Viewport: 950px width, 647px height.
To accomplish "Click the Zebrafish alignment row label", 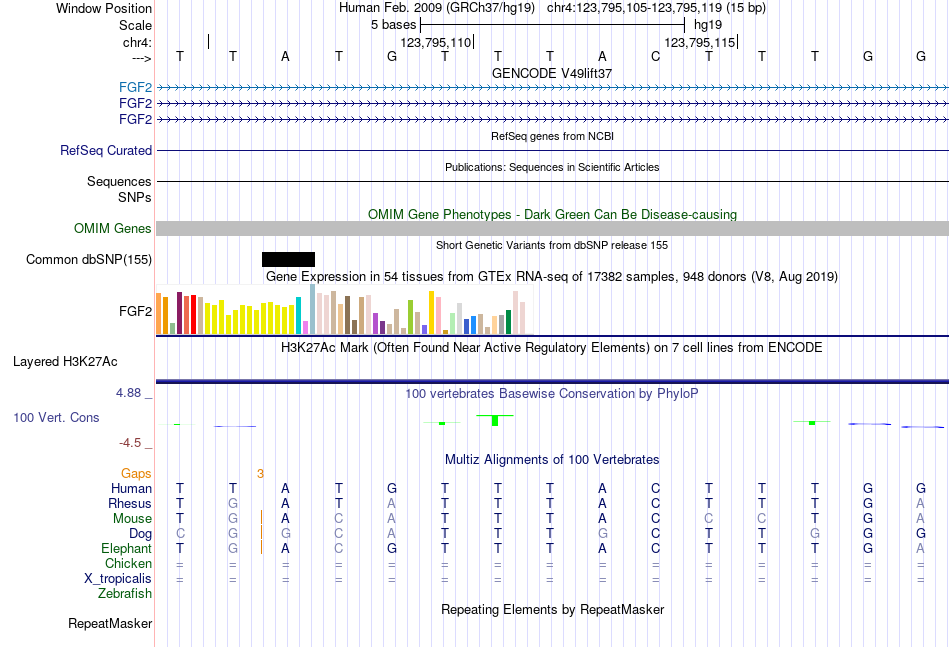I will point(125,594).
